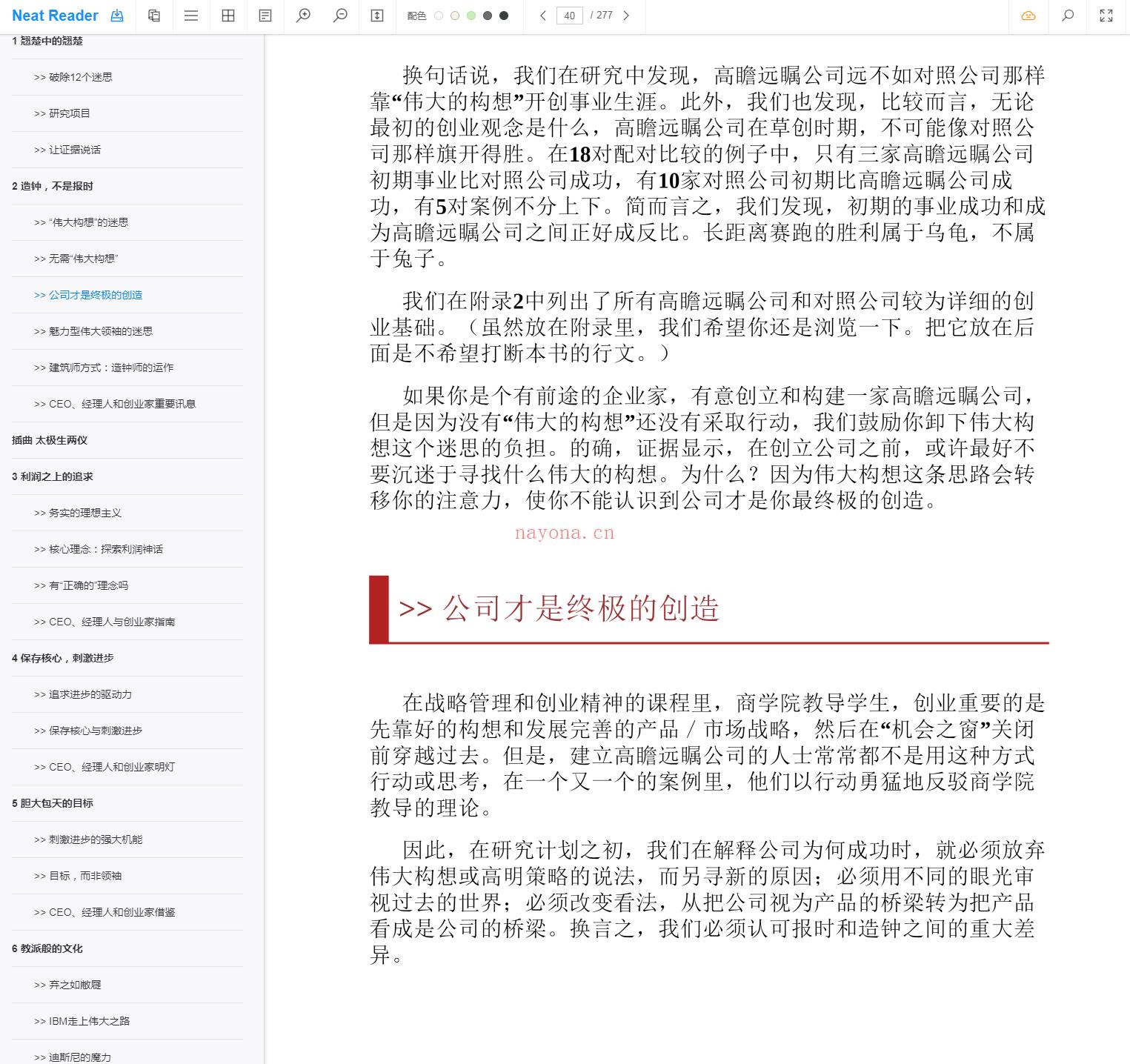Open the search icon in toolbar

point(1068,16)
